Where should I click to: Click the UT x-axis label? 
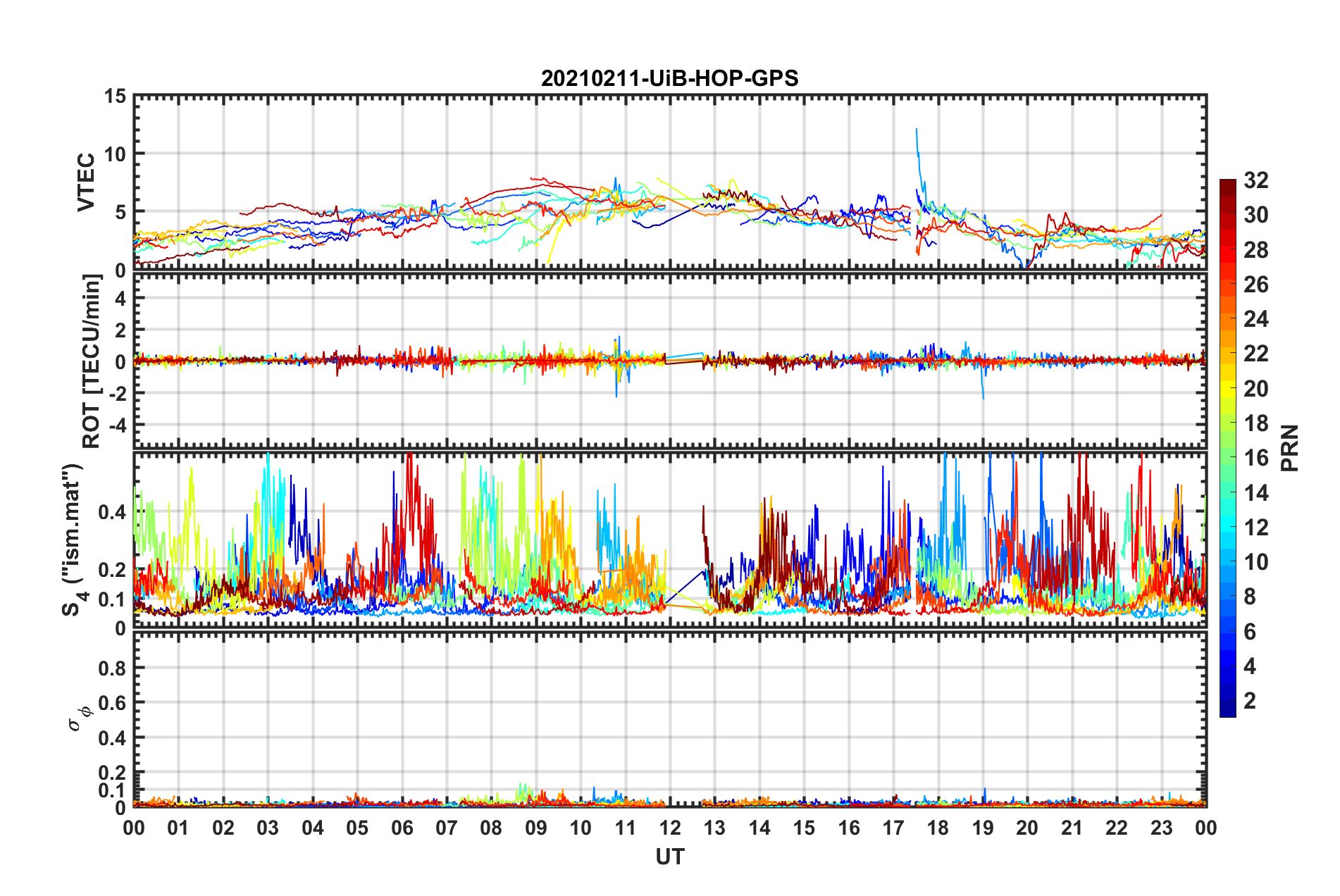click(670, 857)
